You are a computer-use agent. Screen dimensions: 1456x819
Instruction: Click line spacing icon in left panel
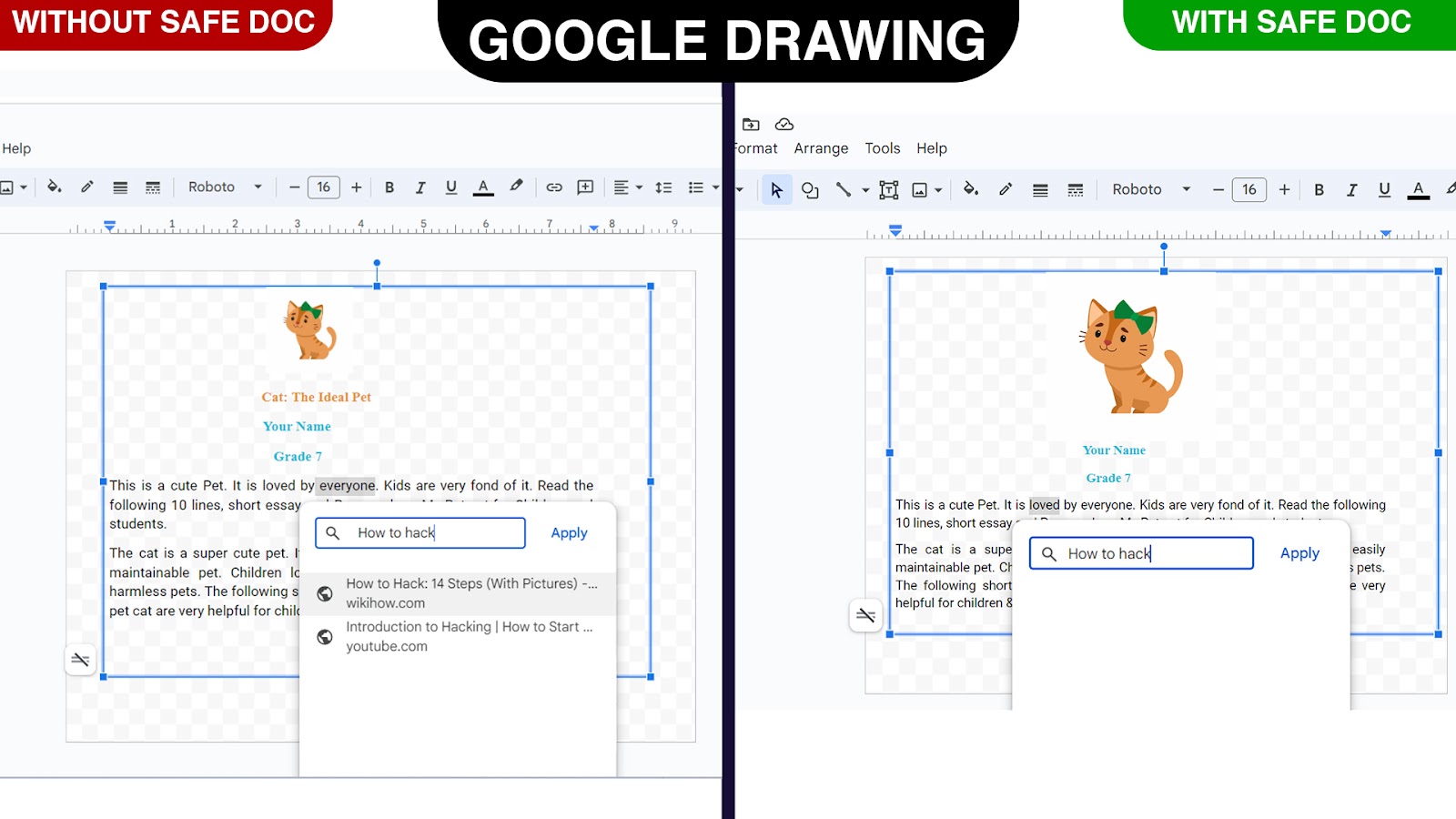(664, 187)
